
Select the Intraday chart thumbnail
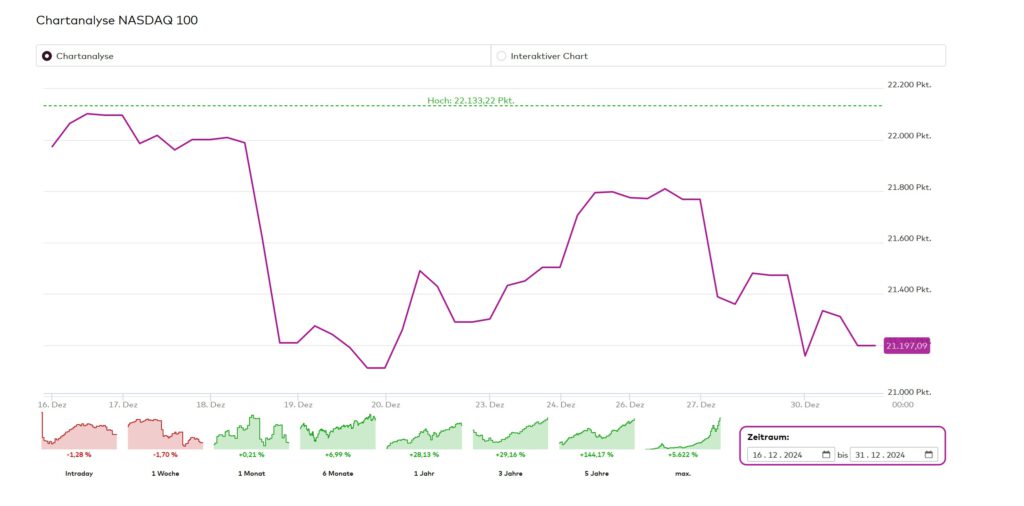79,432
